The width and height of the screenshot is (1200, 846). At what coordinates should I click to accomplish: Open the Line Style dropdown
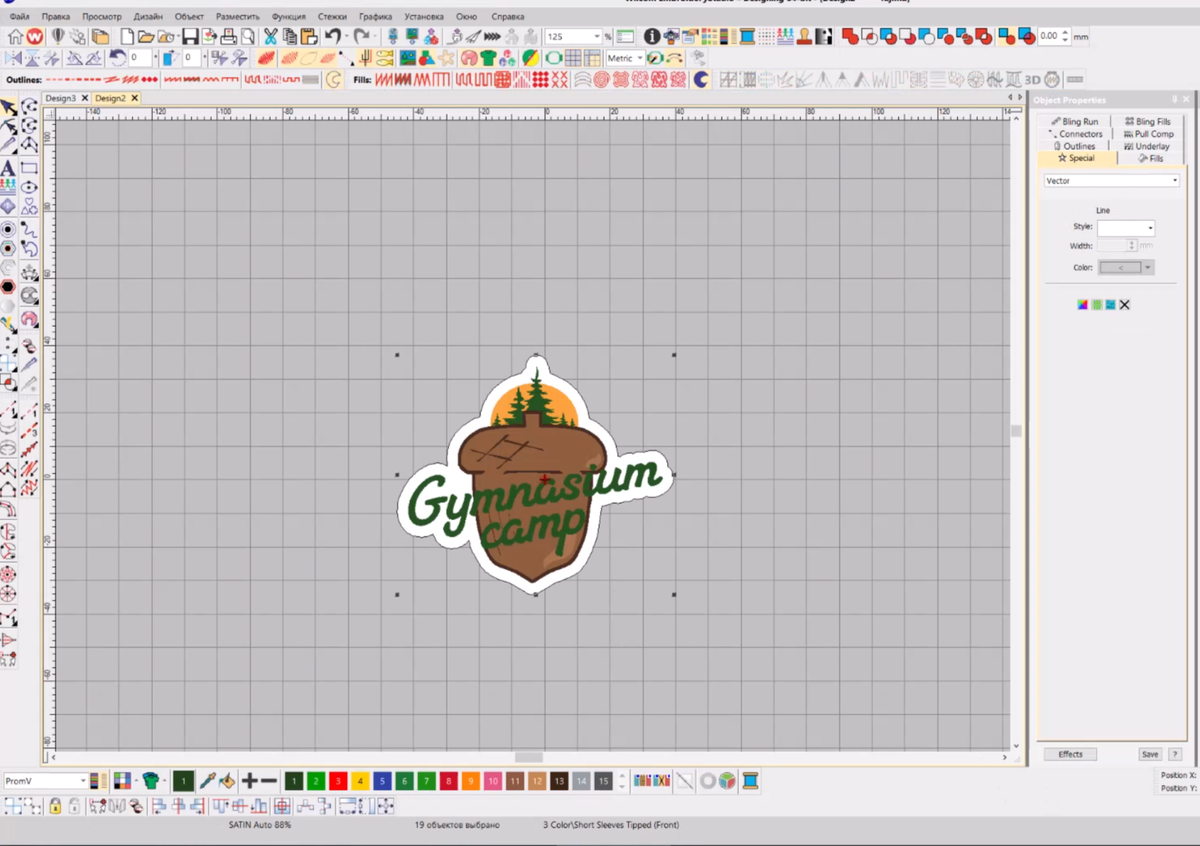click(1150, 228)
